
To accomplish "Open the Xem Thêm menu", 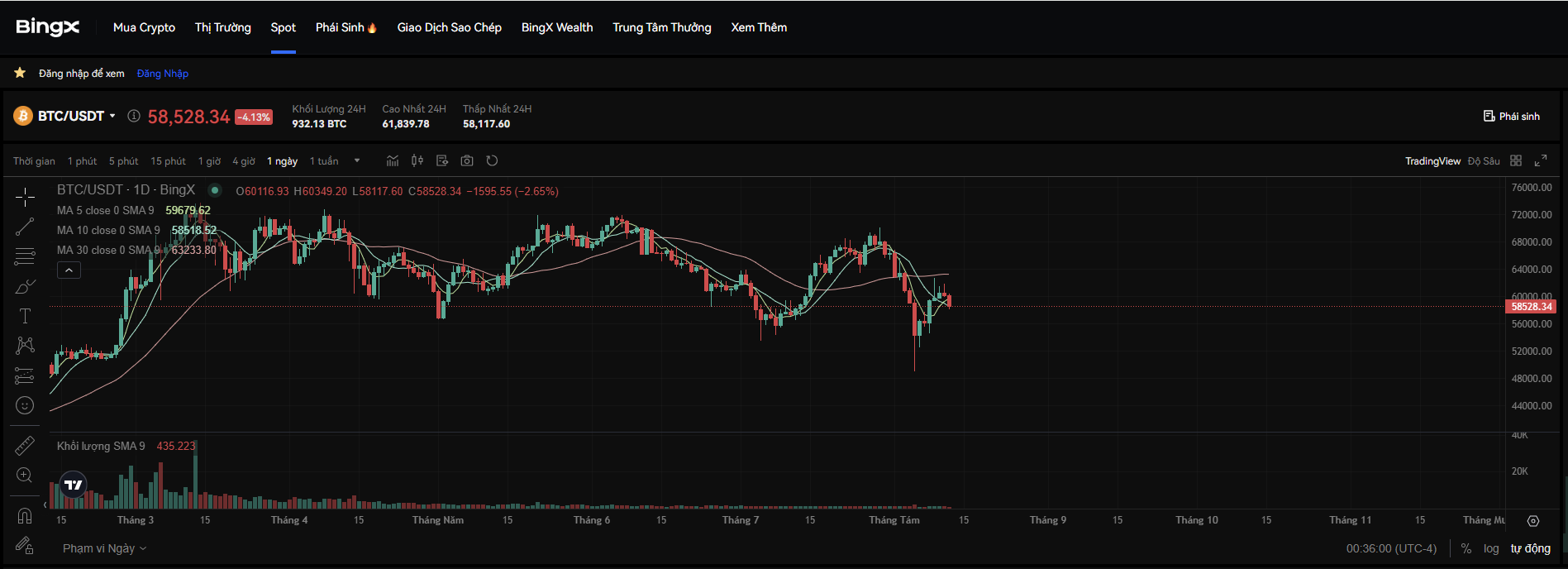I will [759, 27].
